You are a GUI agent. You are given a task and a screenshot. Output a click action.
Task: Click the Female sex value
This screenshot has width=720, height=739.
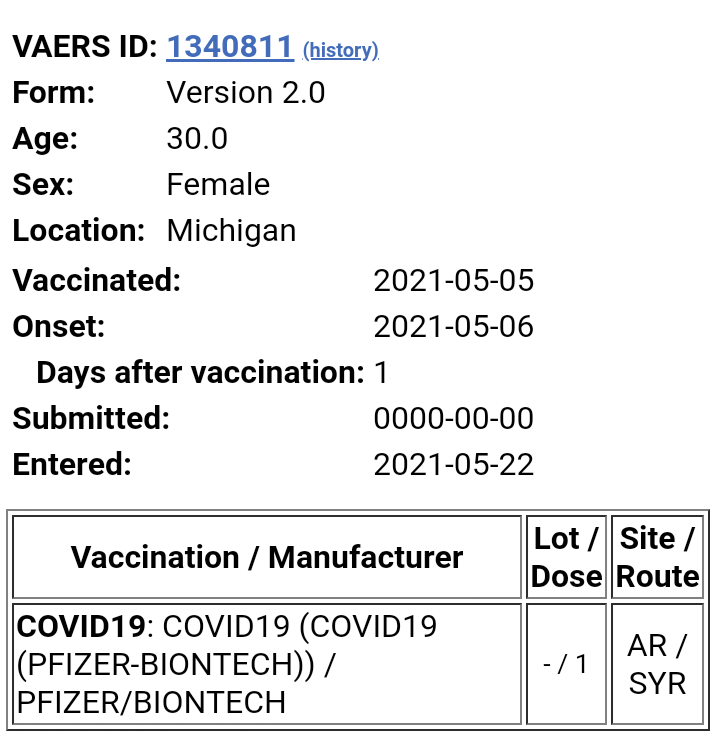(x=218, y=185)
